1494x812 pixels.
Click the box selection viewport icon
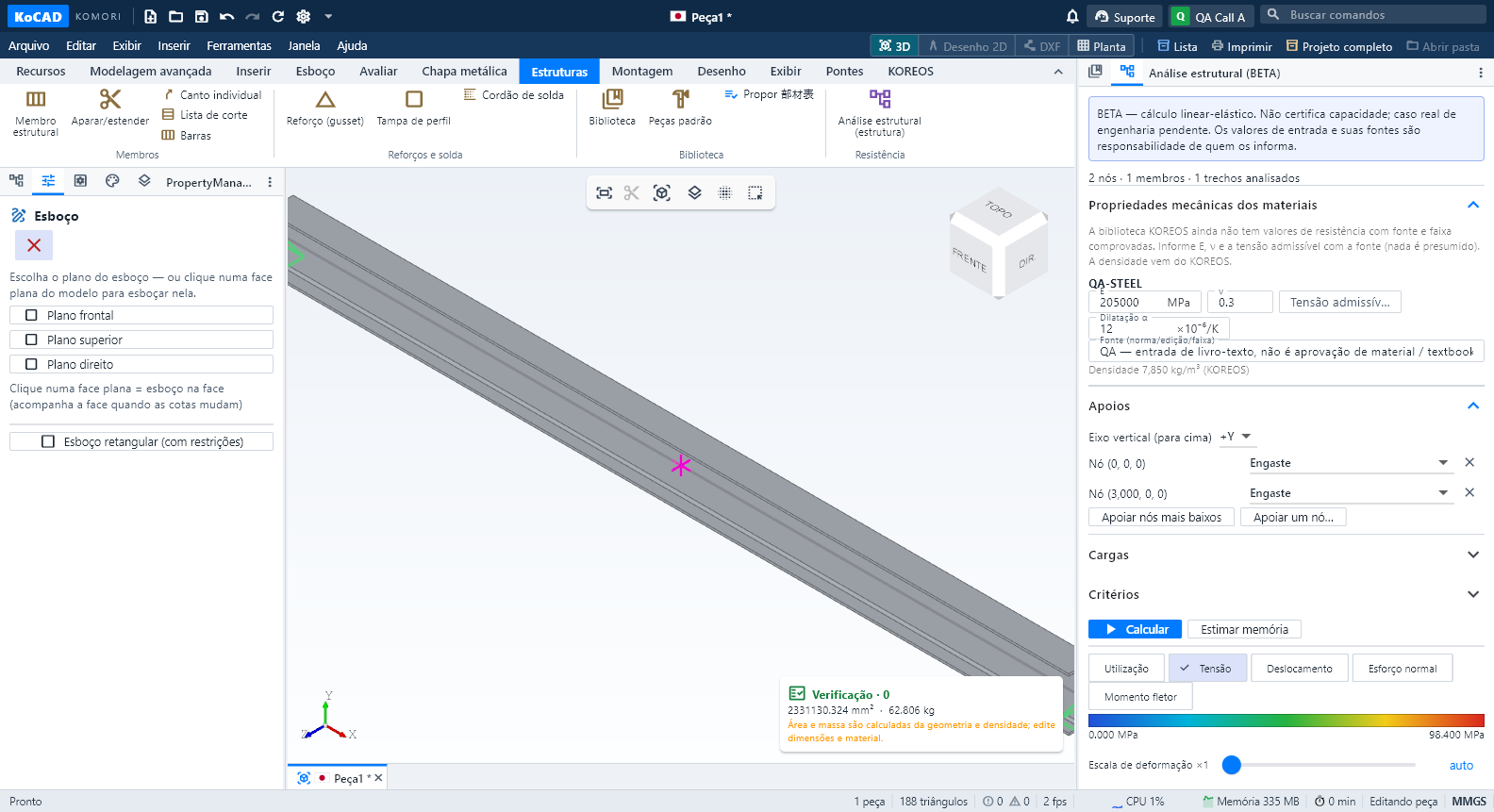coord(755,193)
